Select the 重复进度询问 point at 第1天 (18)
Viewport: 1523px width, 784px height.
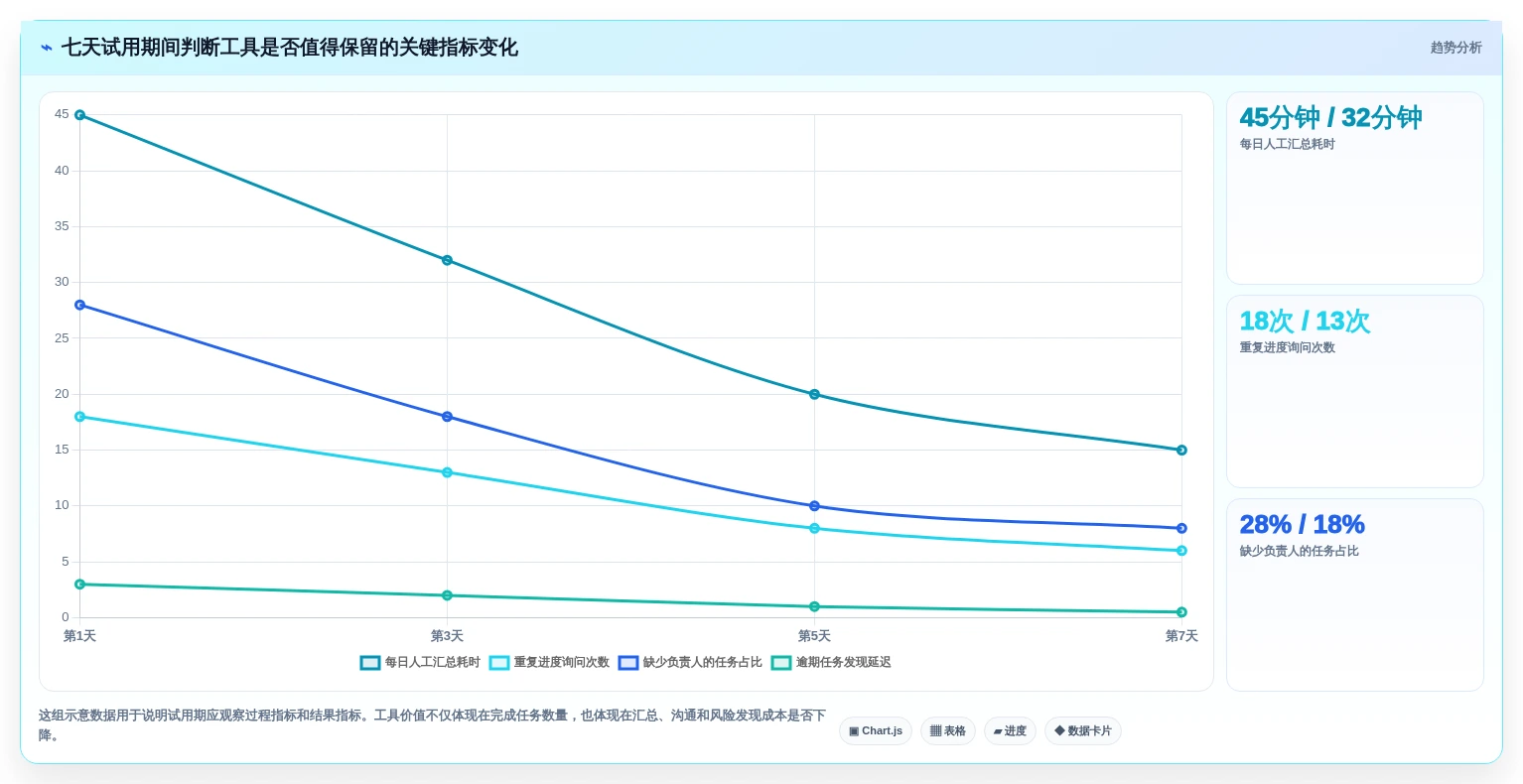(79, 417)
